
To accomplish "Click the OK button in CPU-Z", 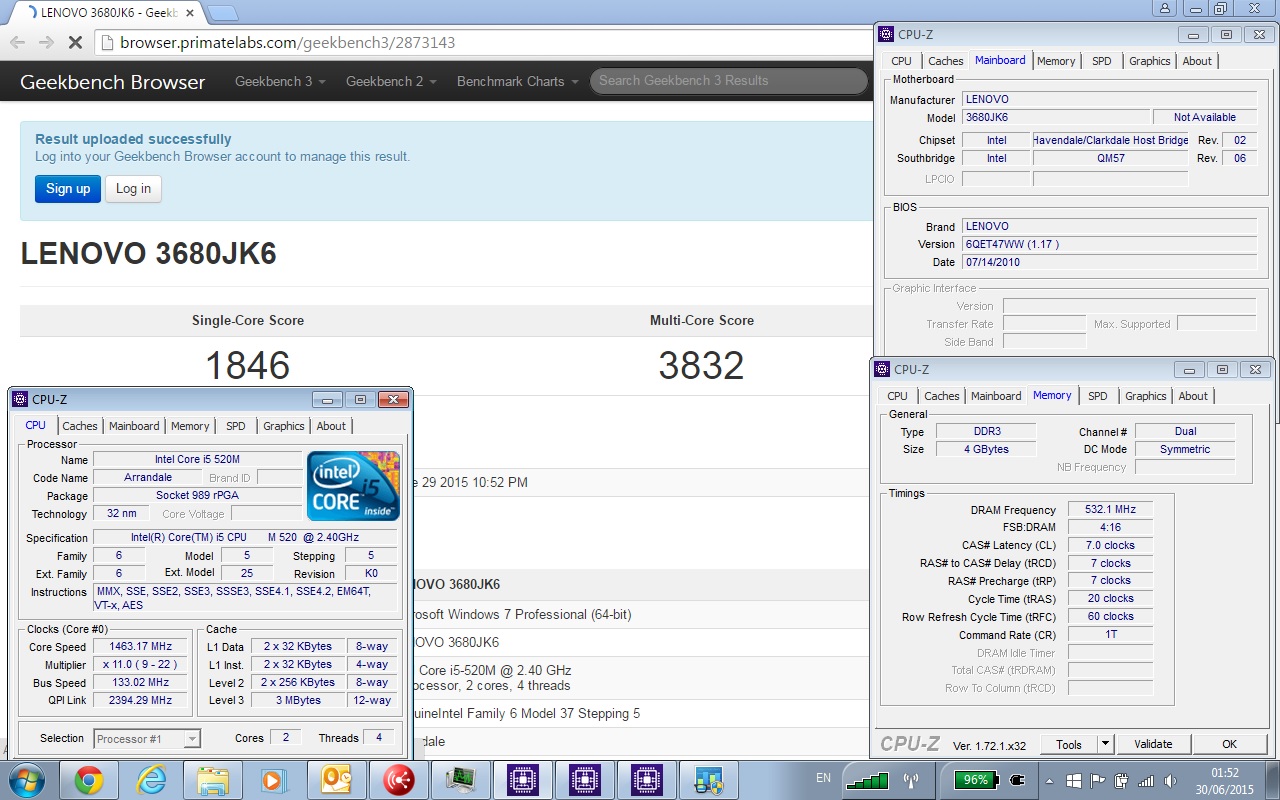I will [1230, 744].
